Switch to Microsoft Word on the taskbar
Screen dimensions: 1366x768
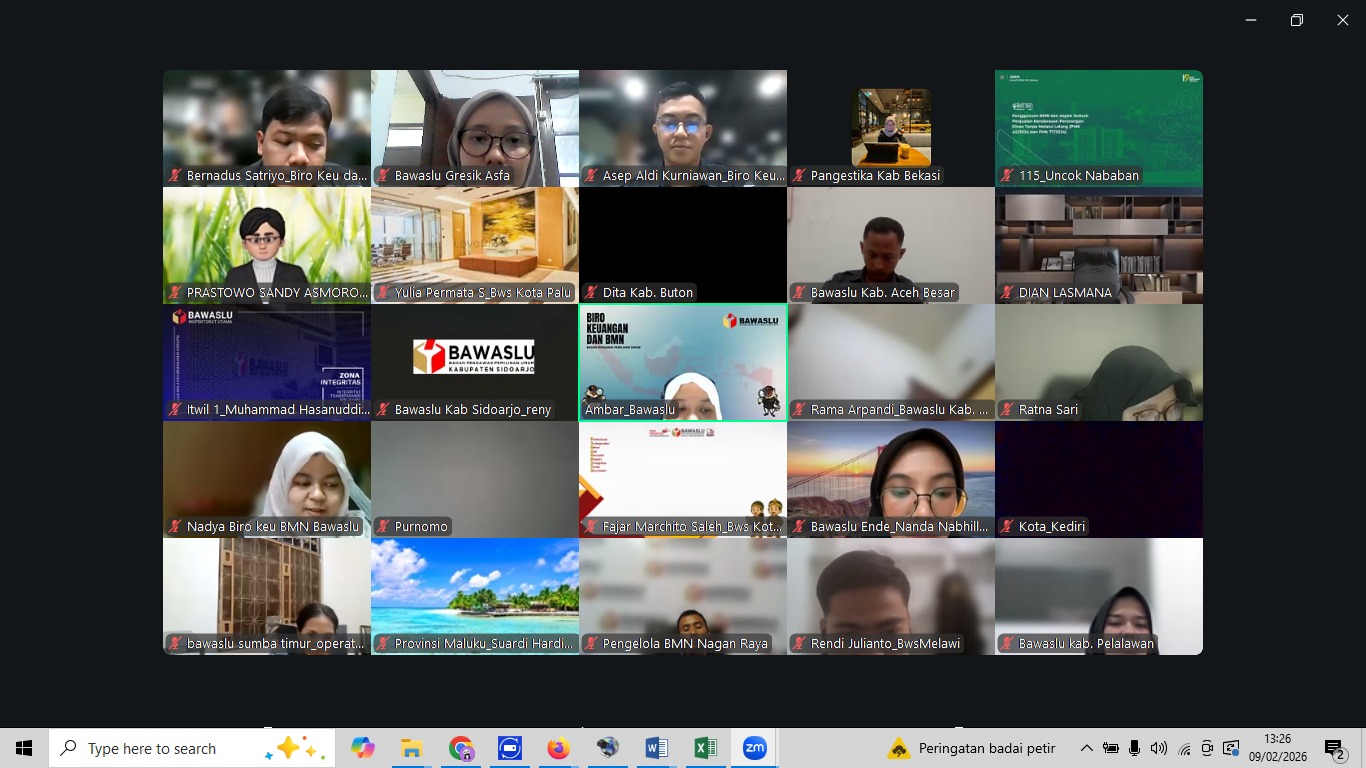656,748
